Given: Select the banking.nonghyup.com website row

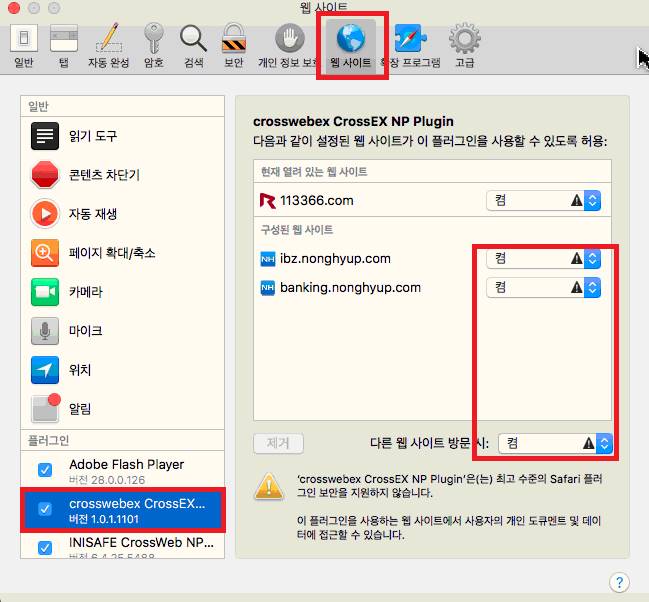Looking at the screenshot, I should [432, 287].
